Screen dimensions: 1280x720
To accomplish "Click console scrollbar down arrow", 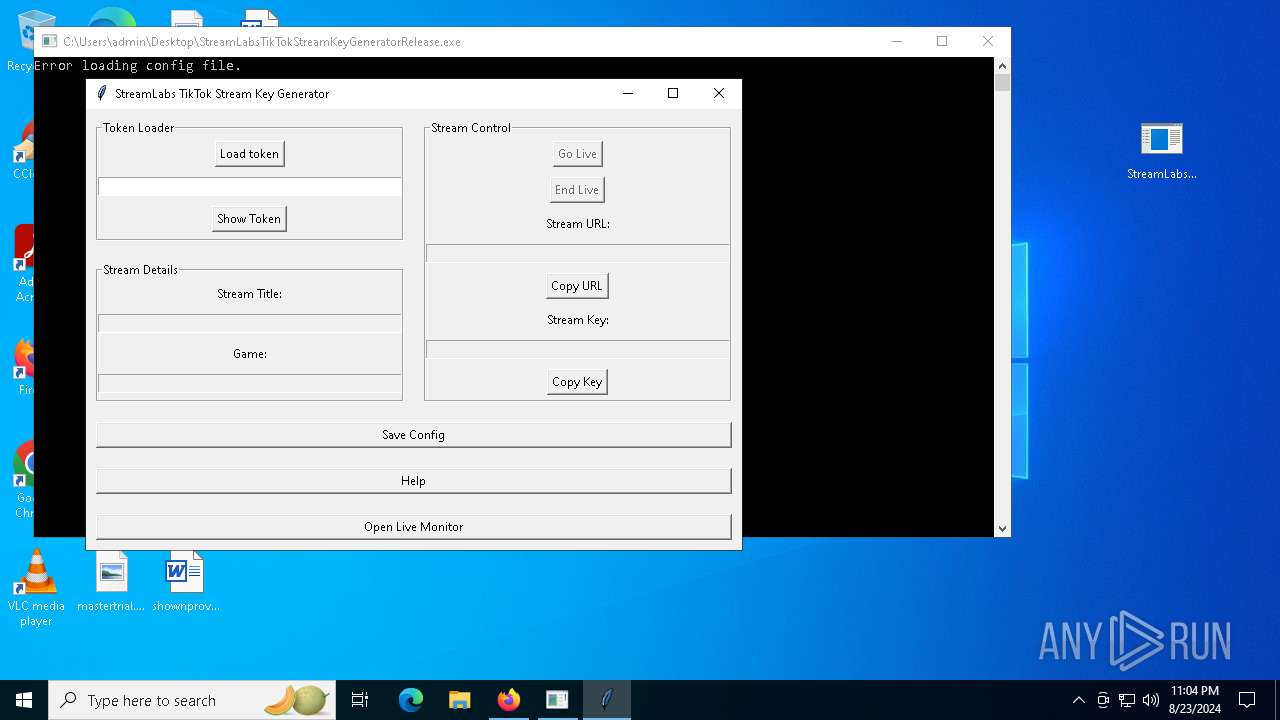I will click(x=1002, y=528).
